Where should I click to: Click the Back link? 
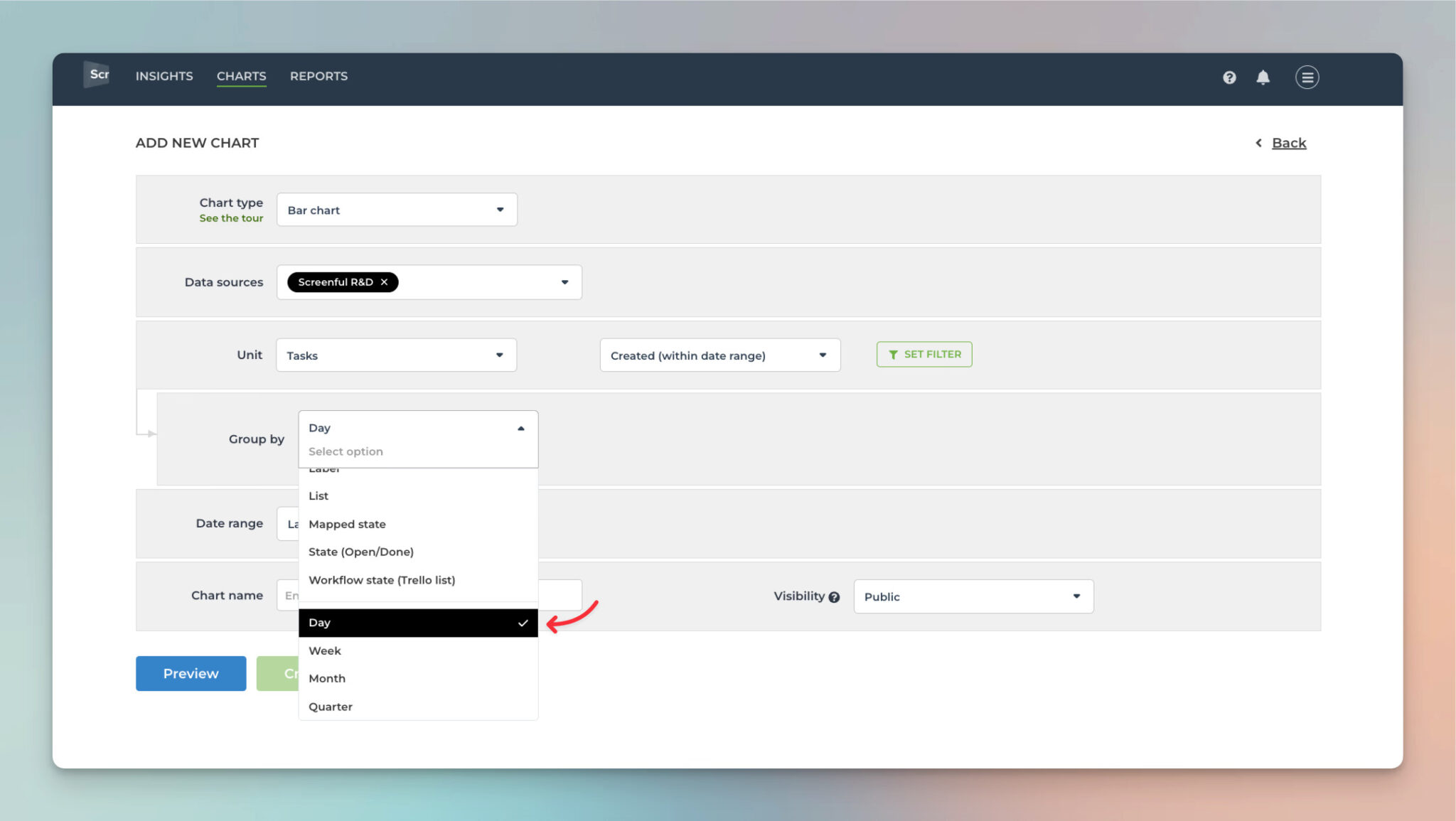tap(1289, 142)
